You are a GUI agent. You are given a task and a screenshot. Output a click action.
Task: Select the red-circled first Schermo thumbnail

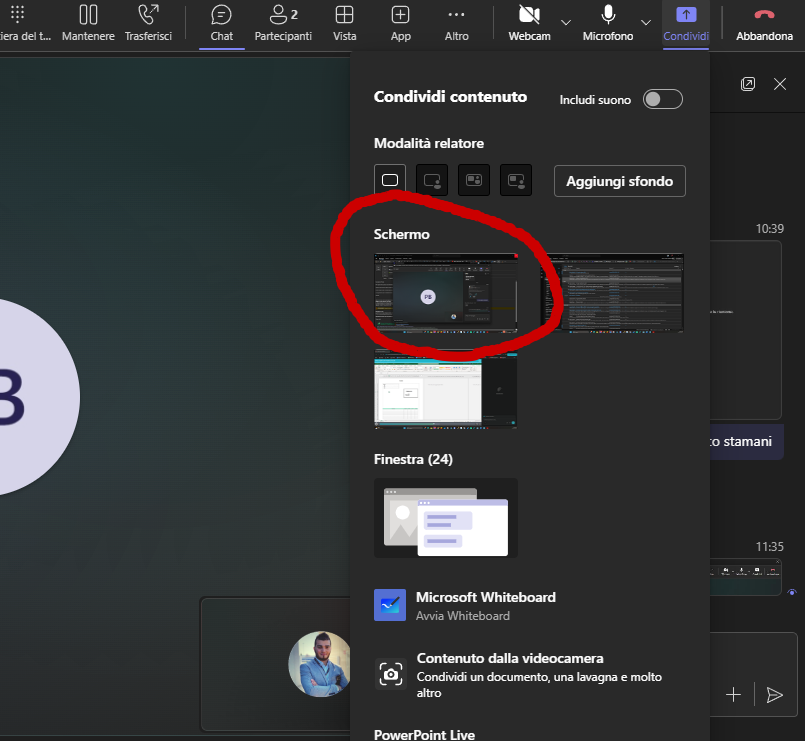point(446,291)
